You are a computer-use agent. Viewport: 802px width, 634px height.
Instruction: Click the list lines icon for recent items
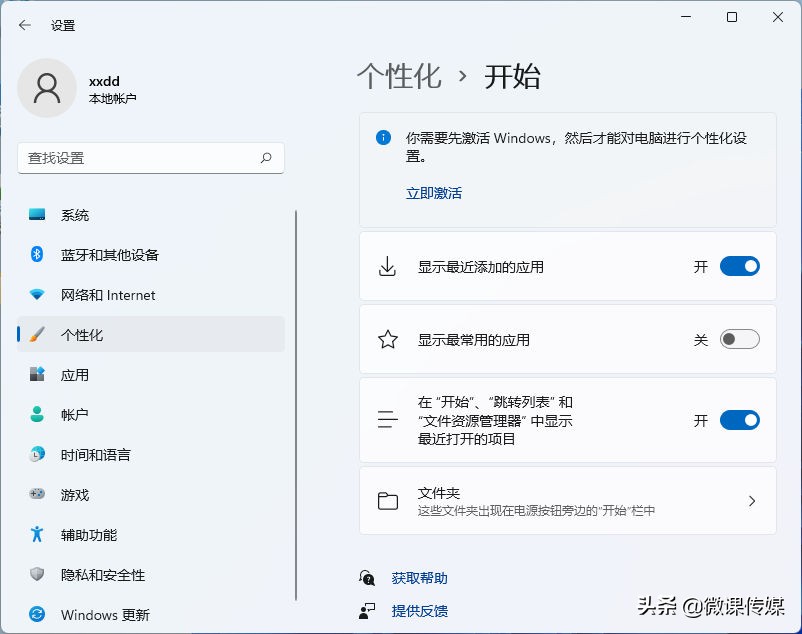point(387,420)
